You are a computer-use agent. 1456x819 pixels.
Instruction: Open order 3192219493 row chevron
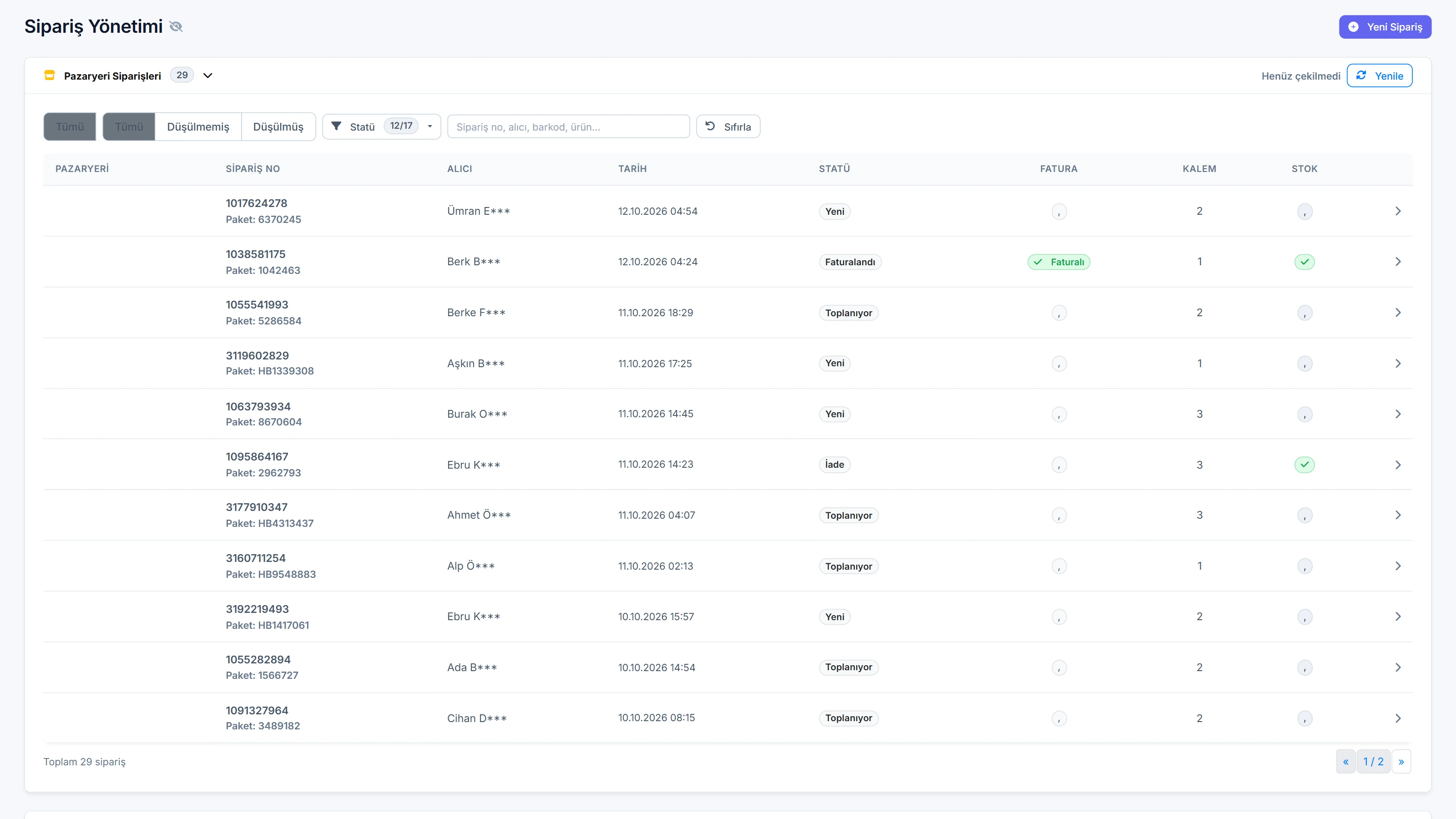[x=1398, y=616]
